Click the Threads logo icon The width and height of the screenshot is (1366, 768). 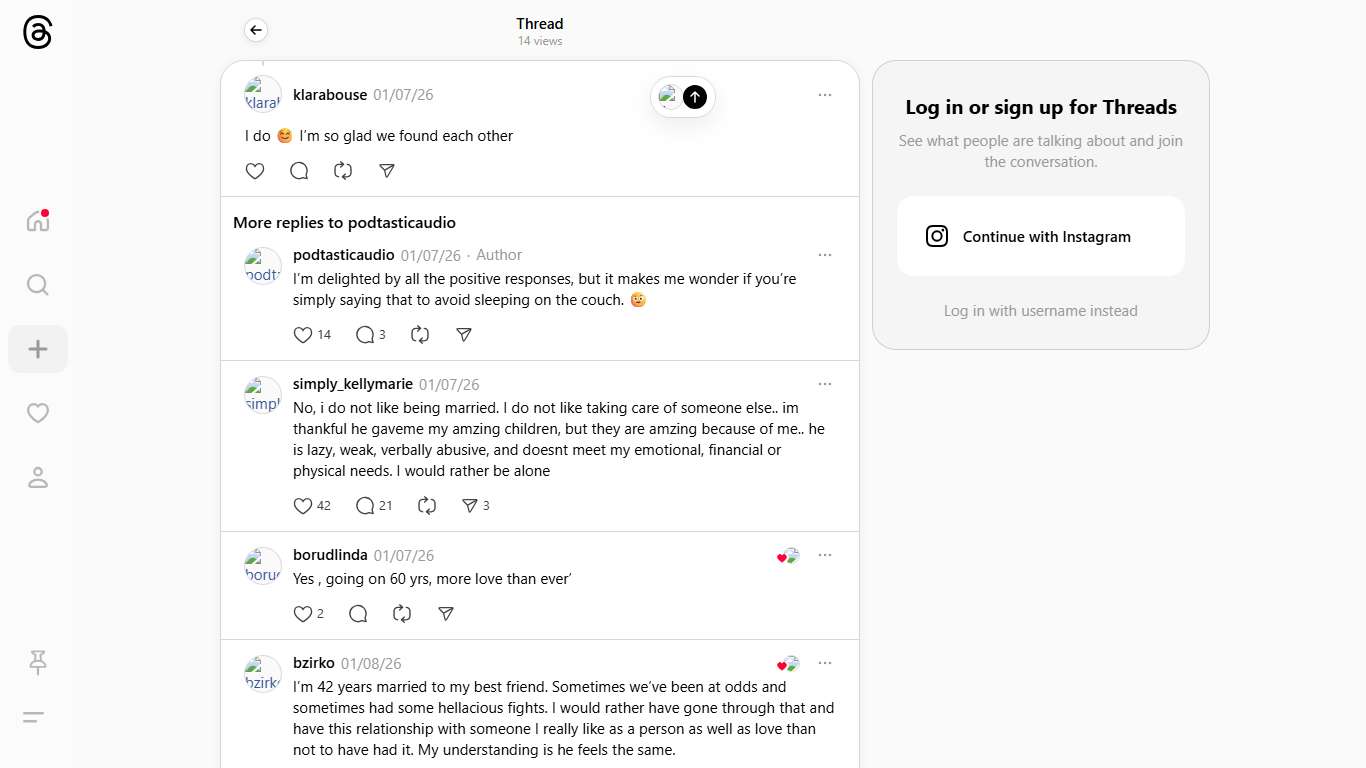click(x=37, y=32)
